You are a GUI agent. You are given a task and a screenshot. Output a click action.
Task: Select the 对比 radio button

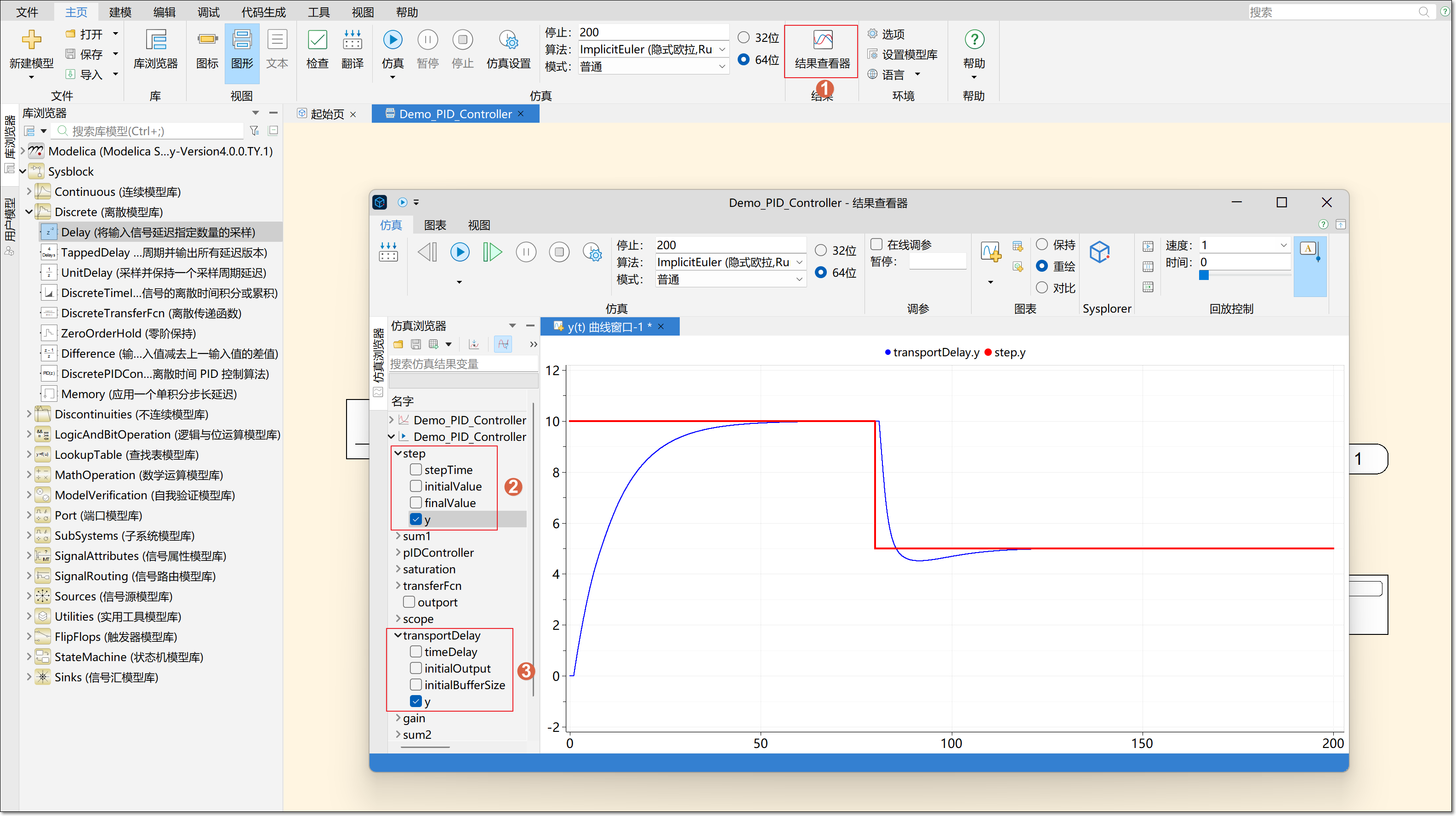coord(1042,288)
